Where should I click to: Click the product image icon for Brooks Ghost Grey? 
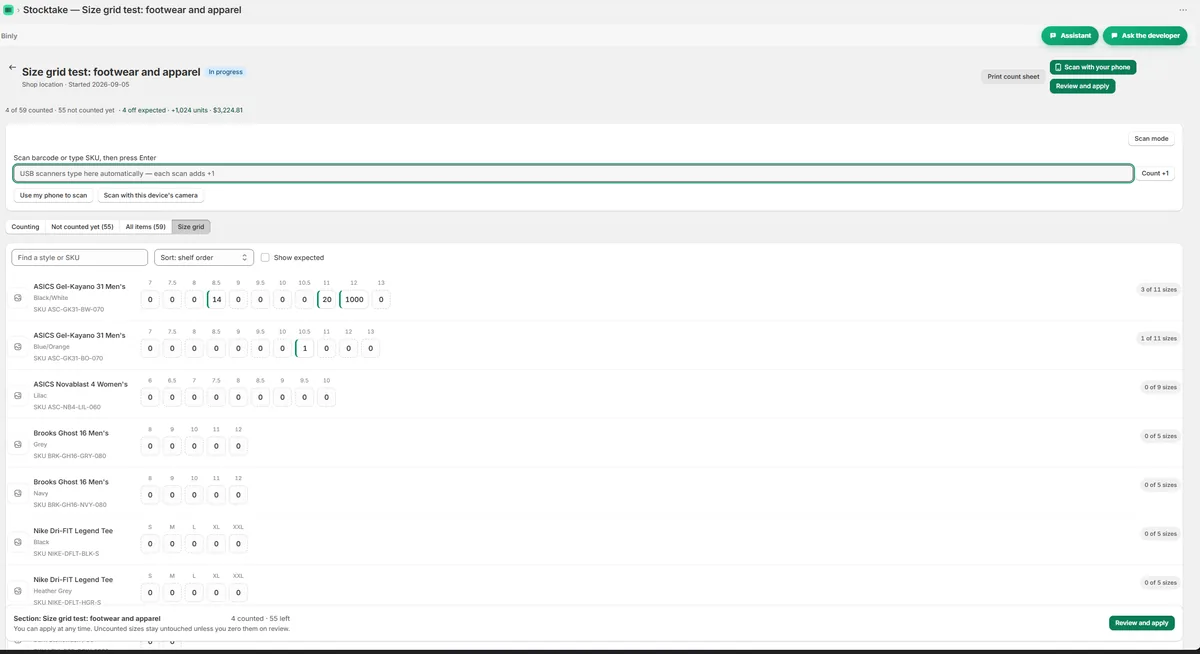click(18, 446)
